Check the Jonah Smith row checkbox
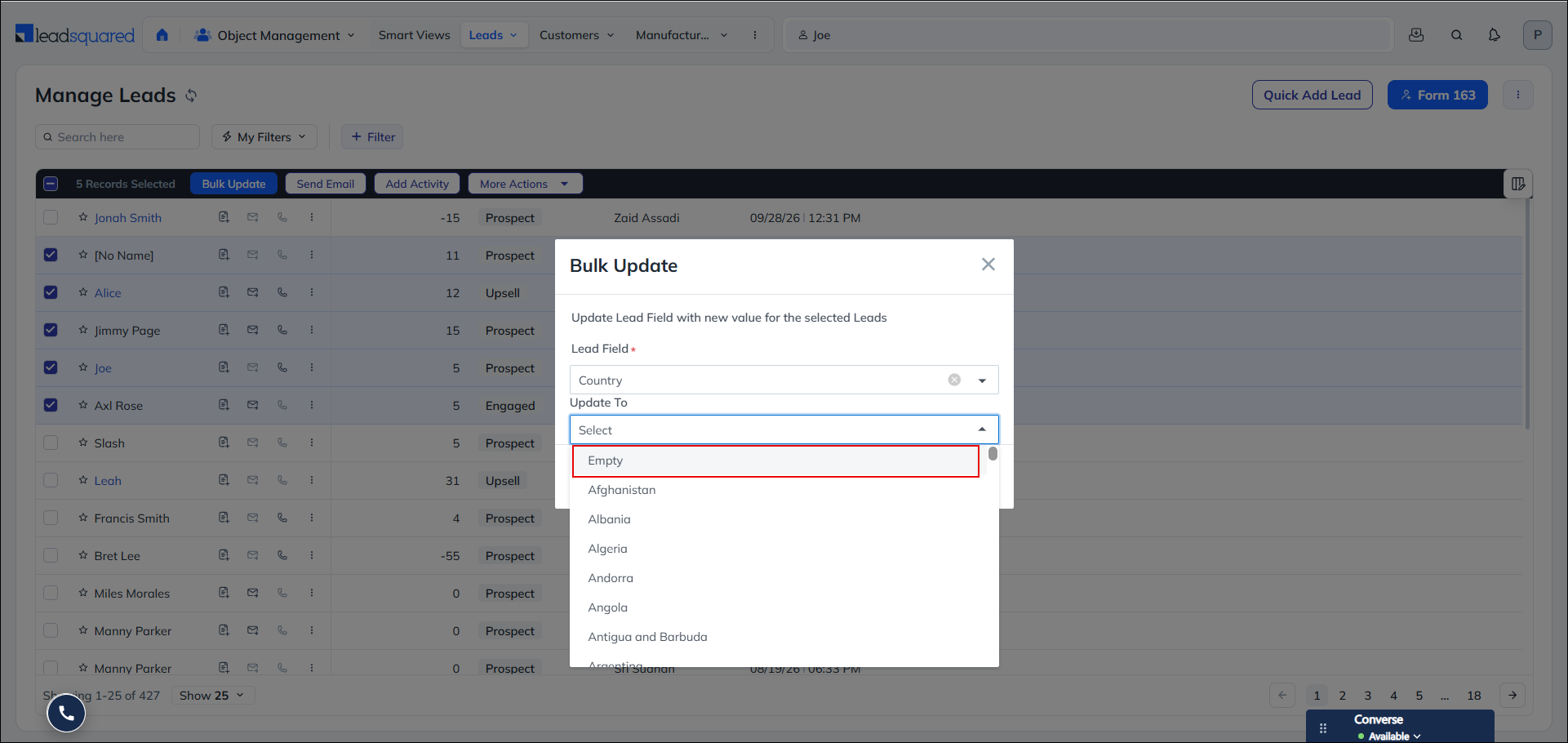This screenshot has width=1568, height=743. 51,217
